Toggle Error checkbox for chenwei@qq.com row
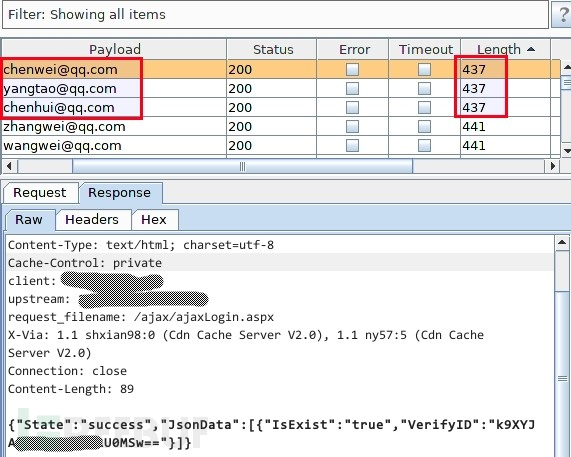The image size is (571, 457). 352,70
